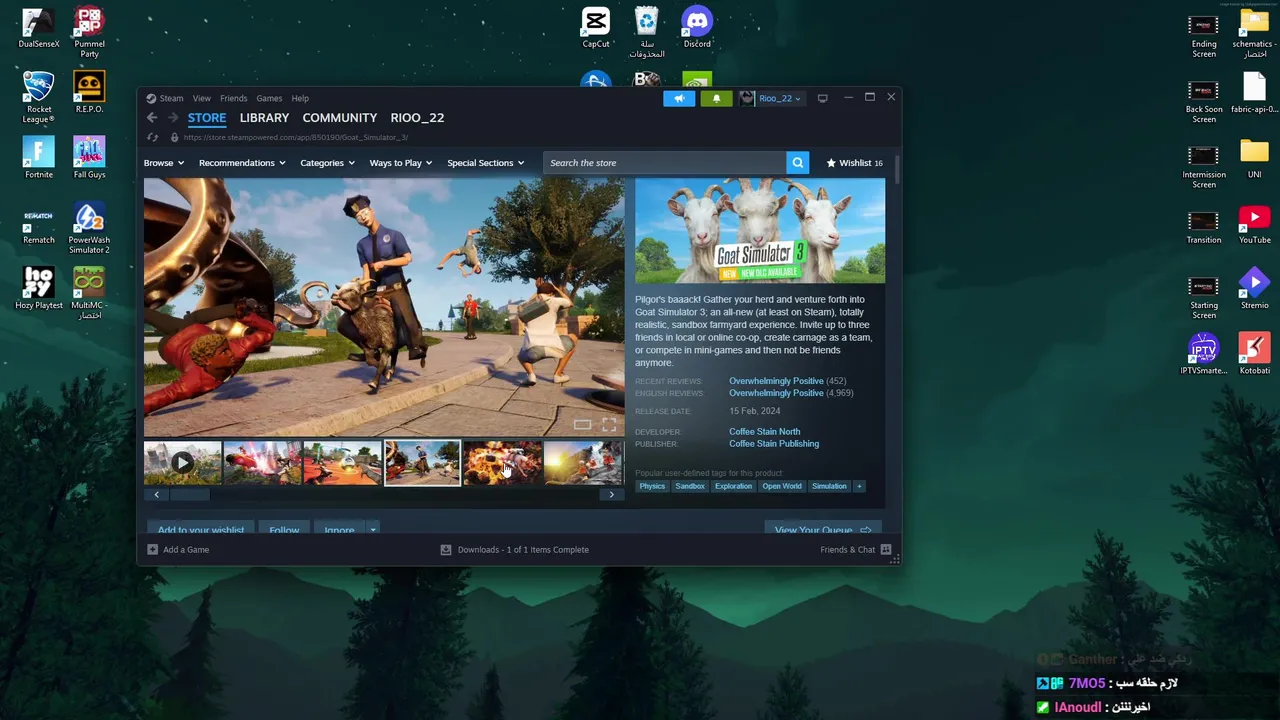The width and height of the screenshot is (1280, 720).
Task: Open CapCut desktop shortcut
Action: click(x=596, y=28)
